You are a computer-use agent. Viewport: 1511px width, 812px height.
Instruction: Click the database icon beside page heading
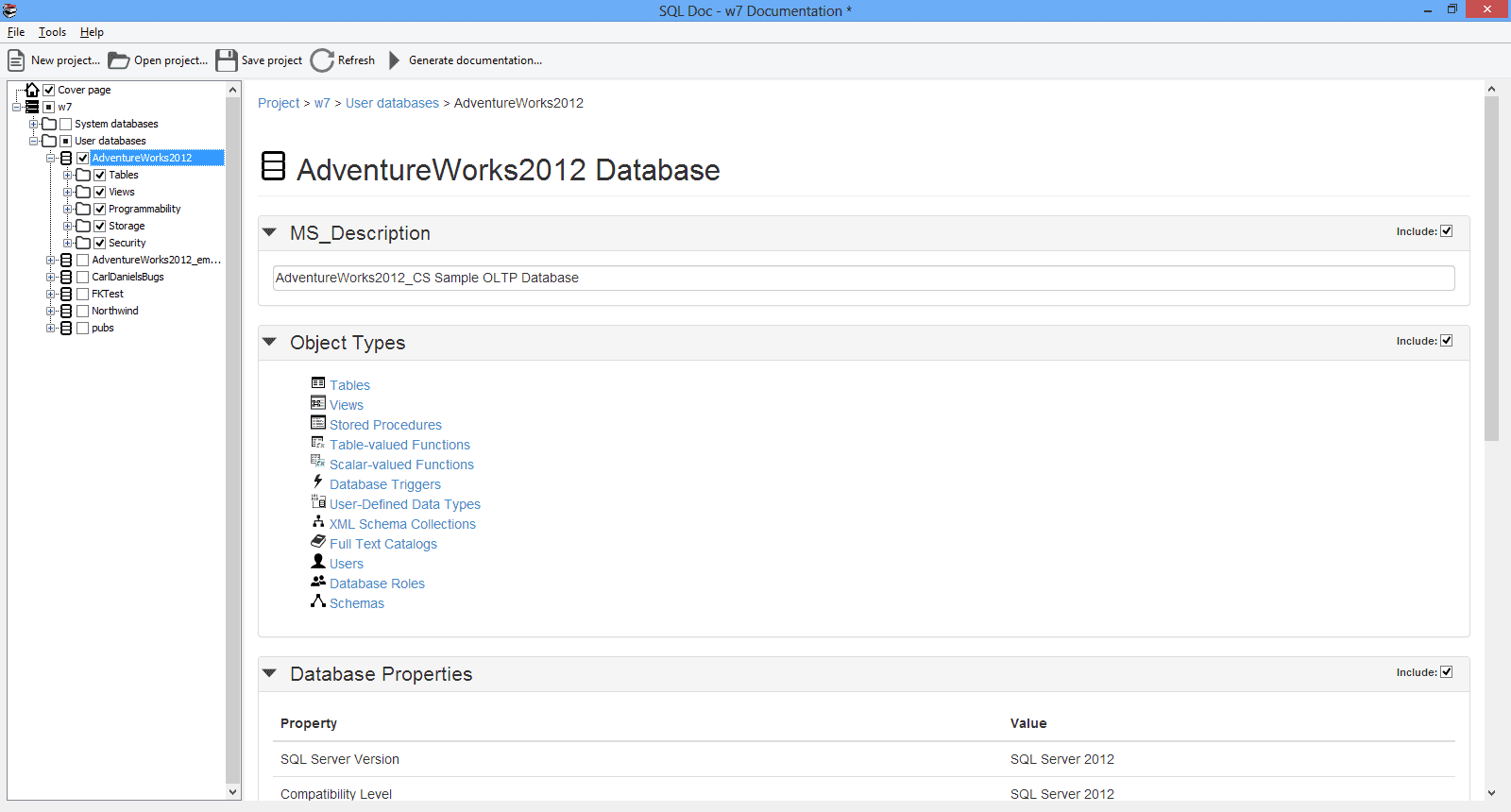273,166
